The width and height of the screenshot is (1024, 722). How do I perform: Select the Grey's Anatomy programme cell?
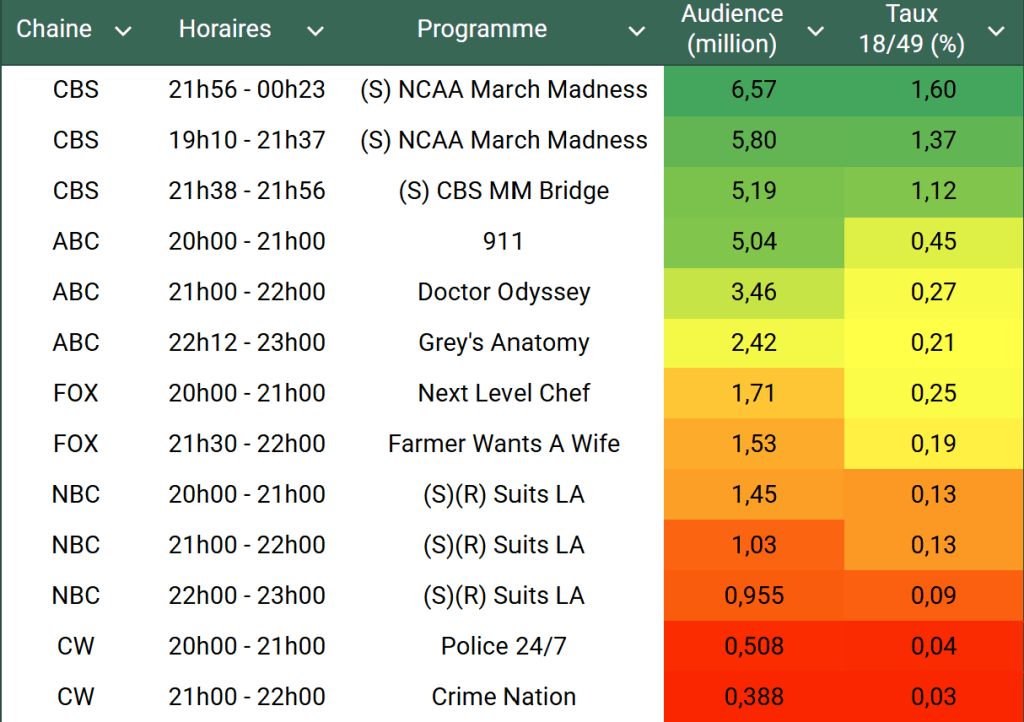point(504,343)
